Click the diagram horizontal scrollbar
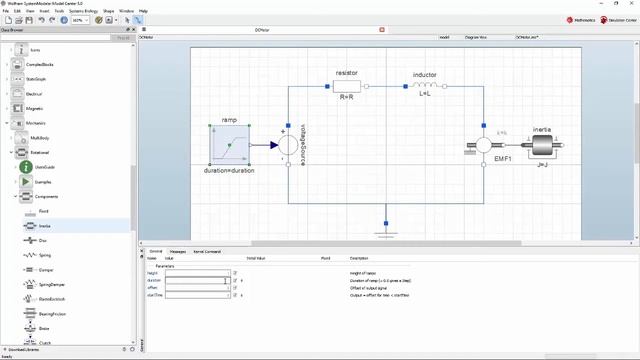The width and height of the screenshot is (640, 360). tap(386, 243)
